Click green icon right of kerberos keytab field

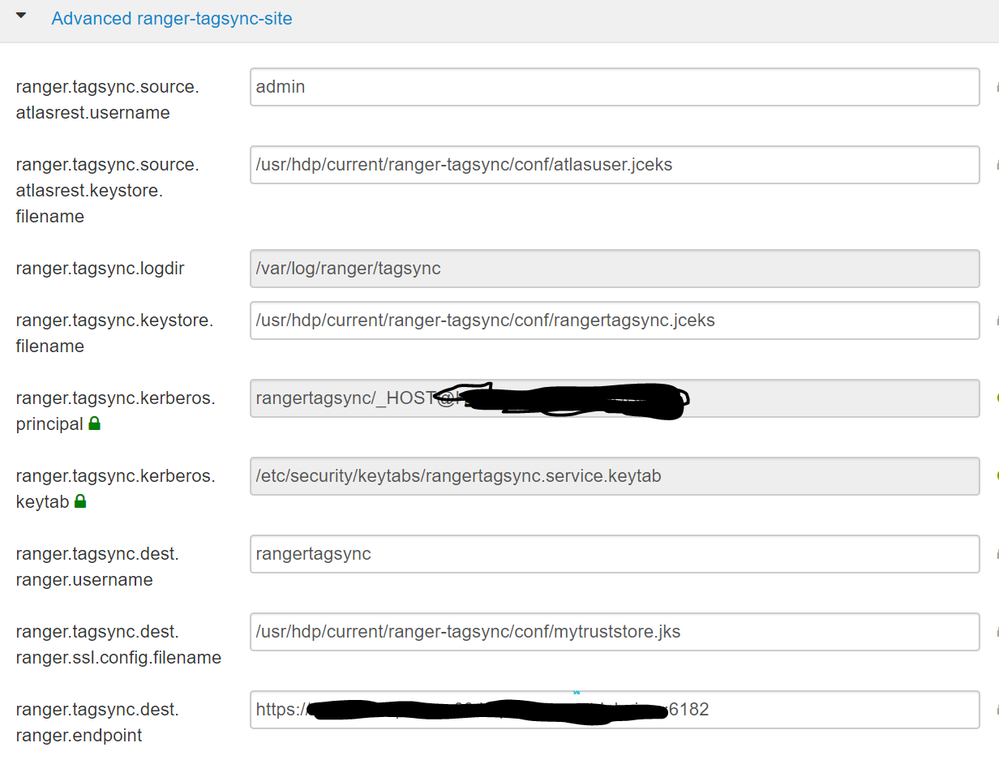click(996, 476)
